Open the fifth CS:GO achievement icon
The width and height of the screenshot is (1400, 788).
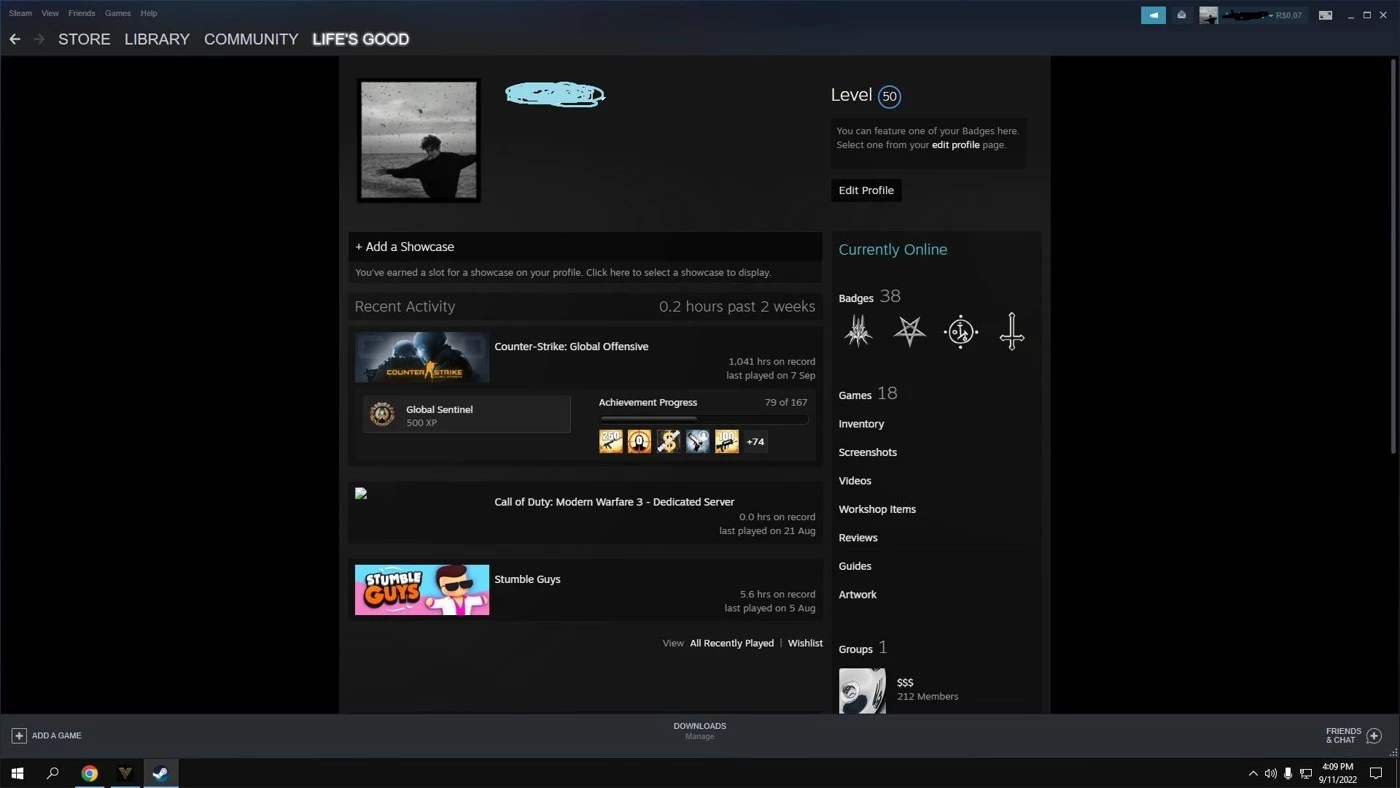(726, 441)
